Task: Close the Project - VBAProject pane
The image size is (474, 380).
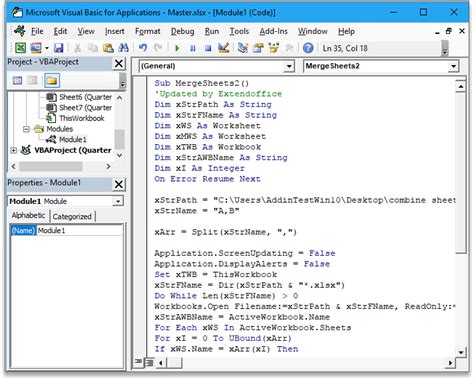Action: pos(119,63)
